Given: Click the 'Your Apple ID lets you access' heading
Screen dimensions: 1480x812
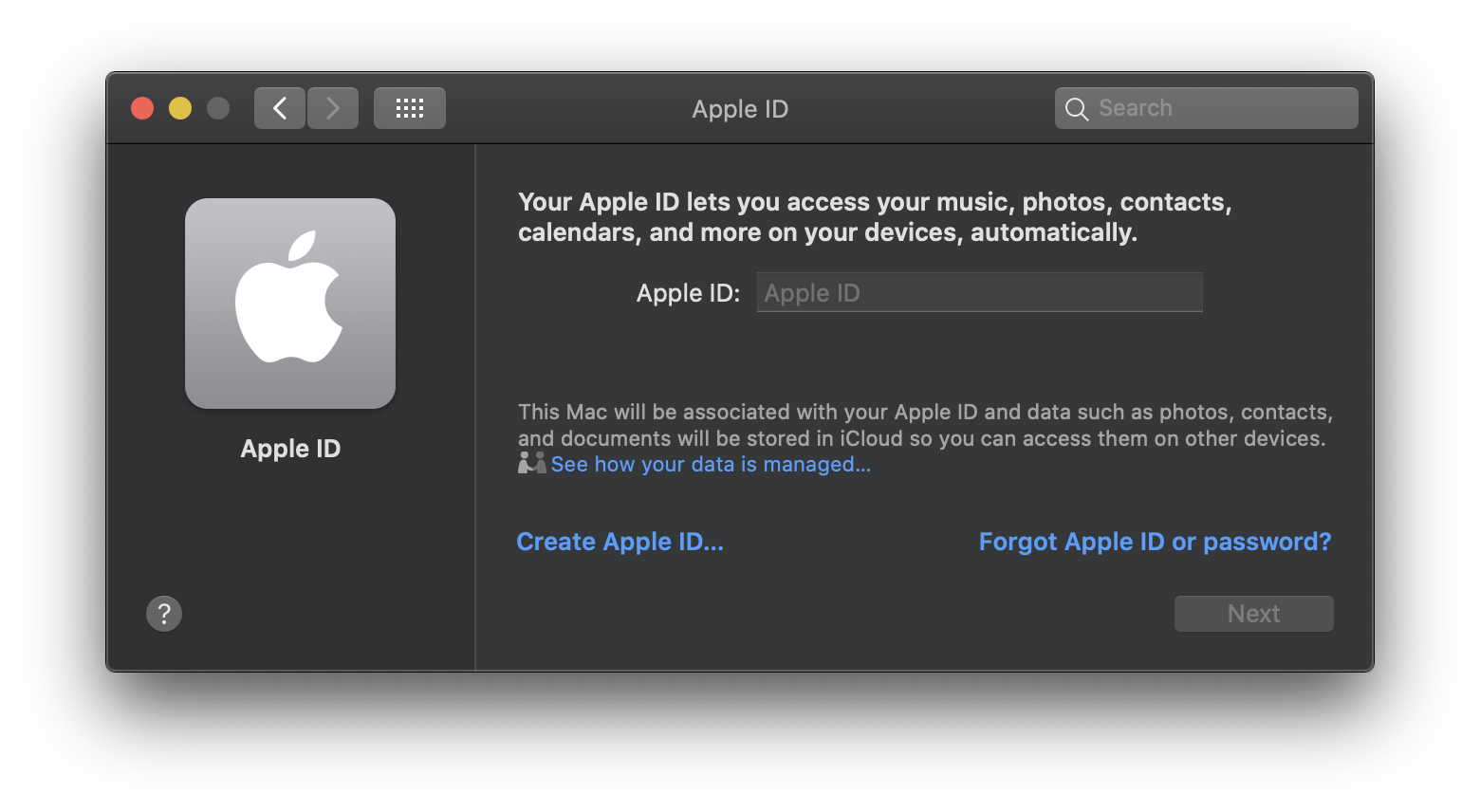Looking at the screenshot, I should 875,217.
